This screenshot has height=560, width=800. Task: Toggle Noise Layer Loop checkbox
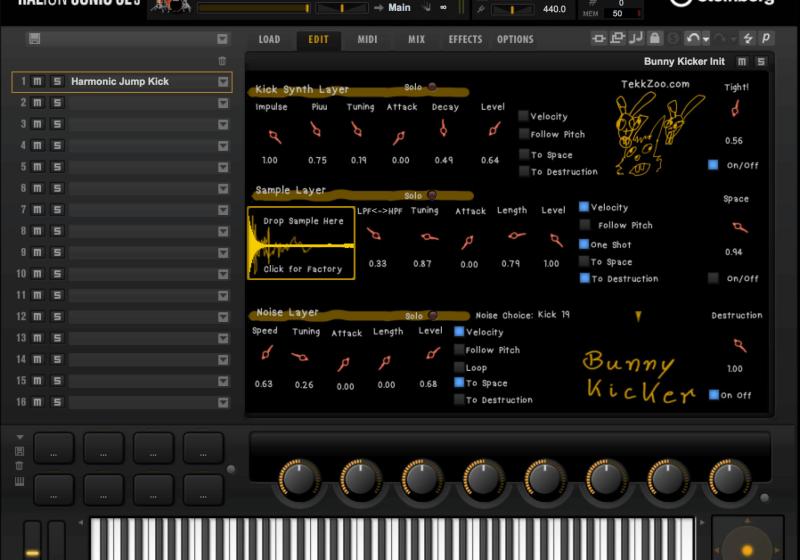(x=459, y=367)
